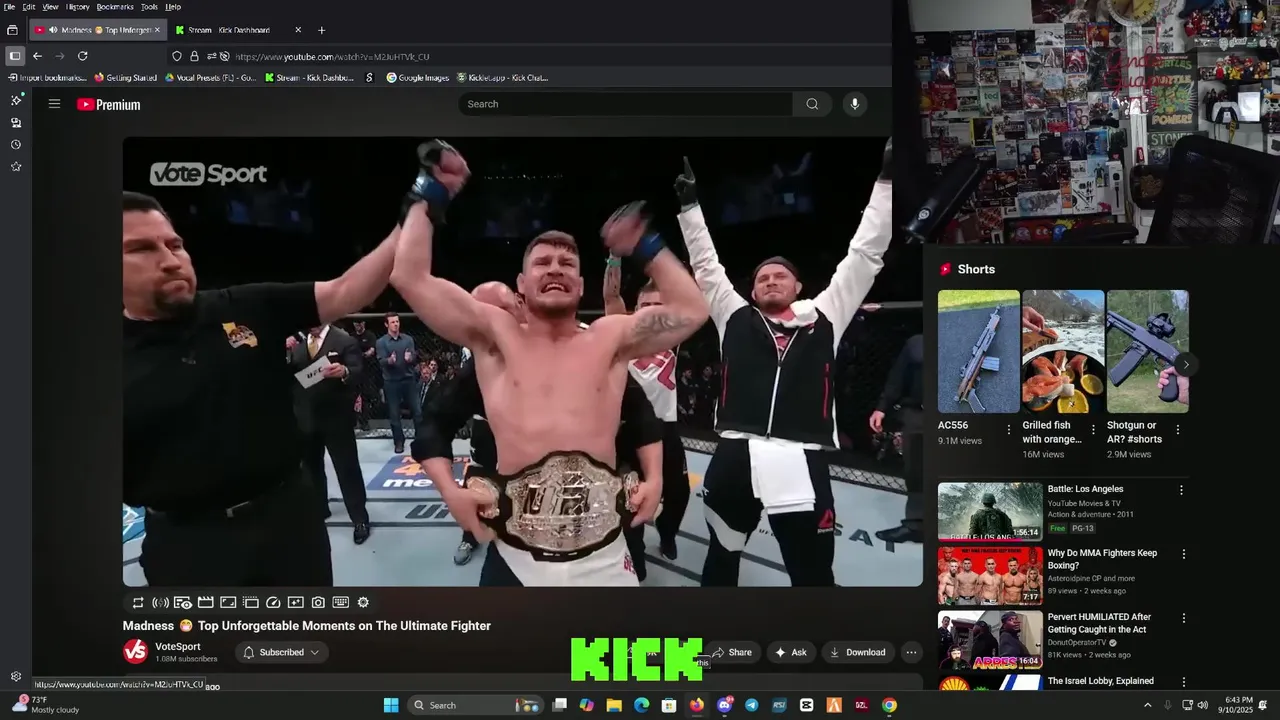This screenshot has width=1280, height=720.
Task: Open Telegram from the taskbar
Action: click(752, 705)
